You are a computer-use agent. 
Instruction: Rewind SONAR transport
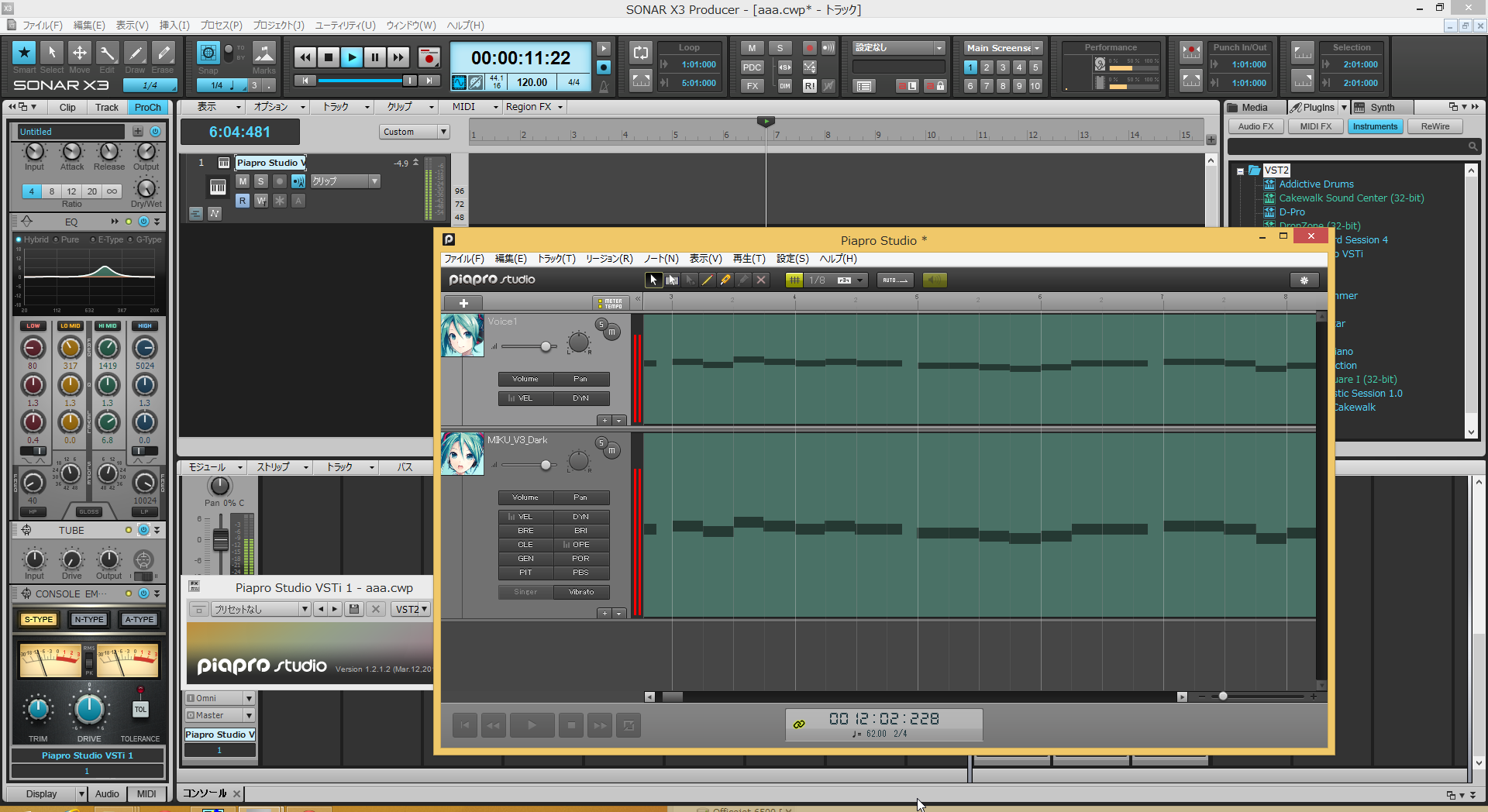pyautogui.click(x=305, y=57)
